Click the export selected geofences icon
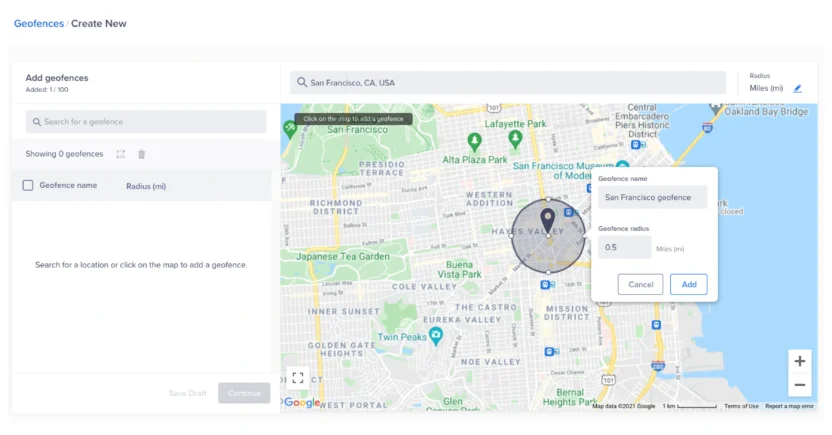 coord(121,154)
